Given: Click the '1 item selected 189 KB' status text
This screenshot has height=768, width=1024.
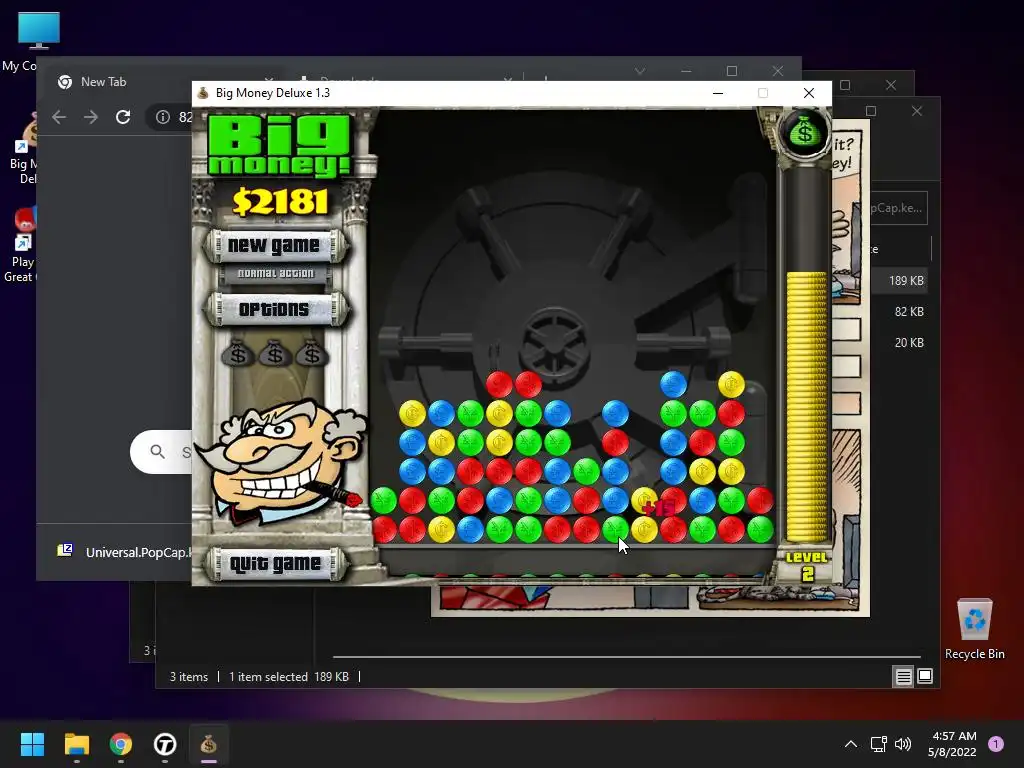Looking at the screenshot, I should (289, 677).
